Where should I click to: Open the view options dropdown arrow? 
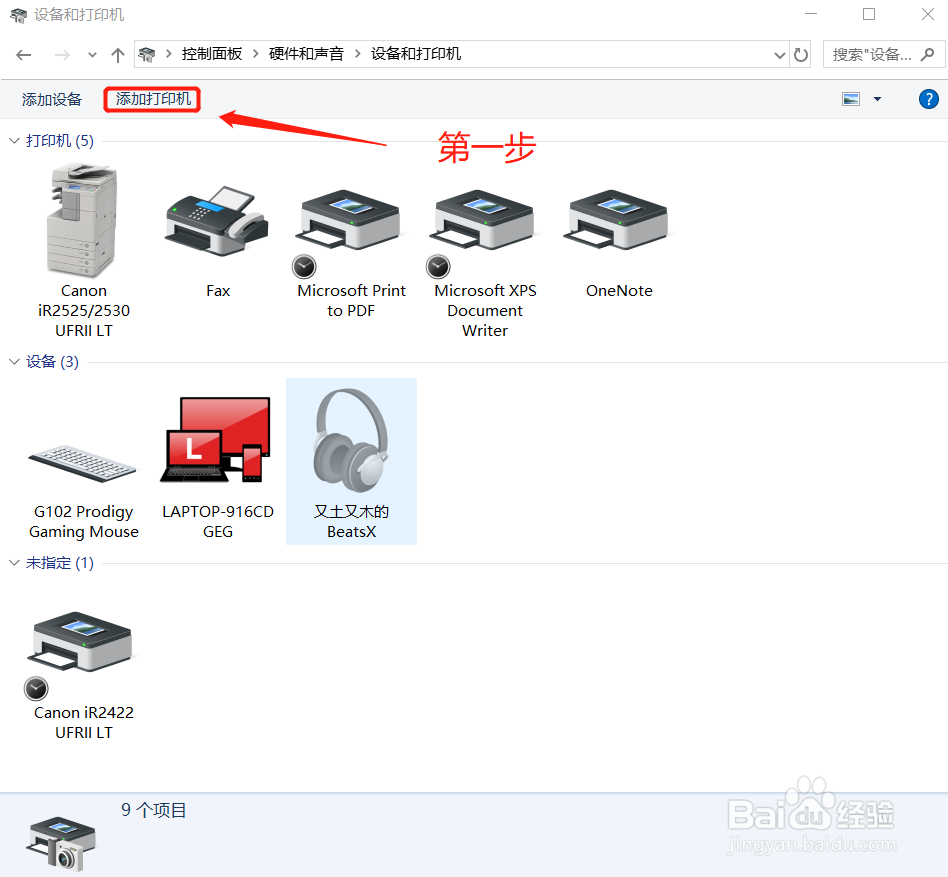877,99
